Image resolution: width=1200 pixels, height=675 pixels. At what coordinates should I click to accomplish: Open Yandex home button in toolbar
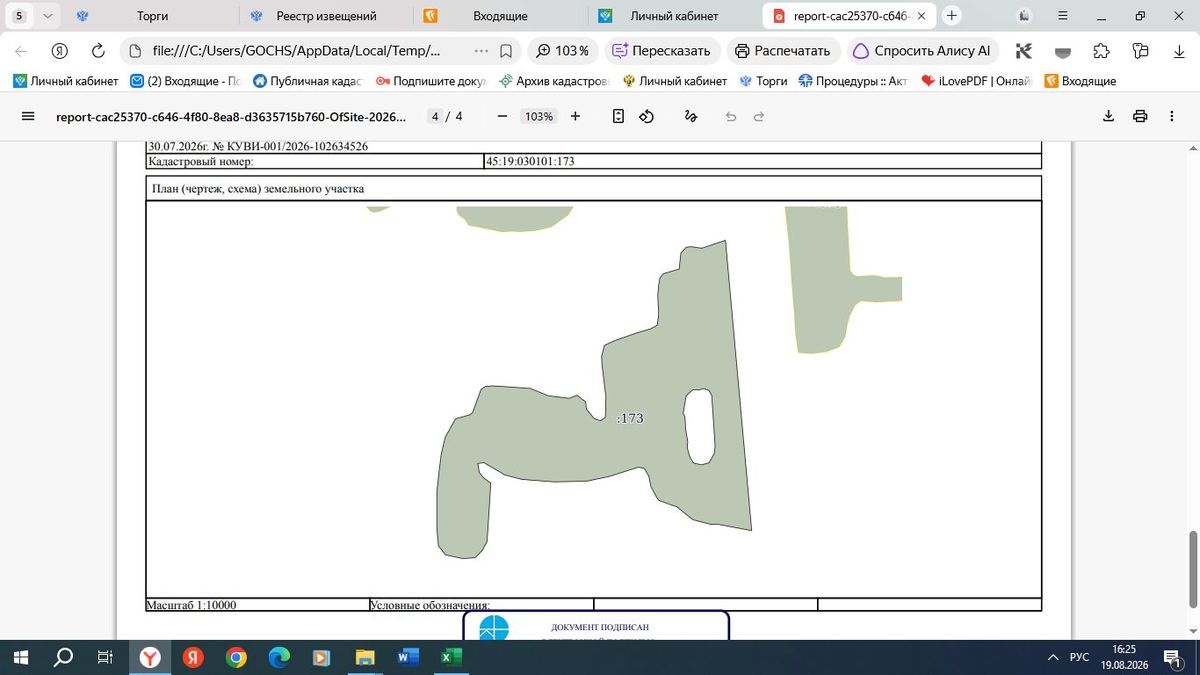point(60,51)
